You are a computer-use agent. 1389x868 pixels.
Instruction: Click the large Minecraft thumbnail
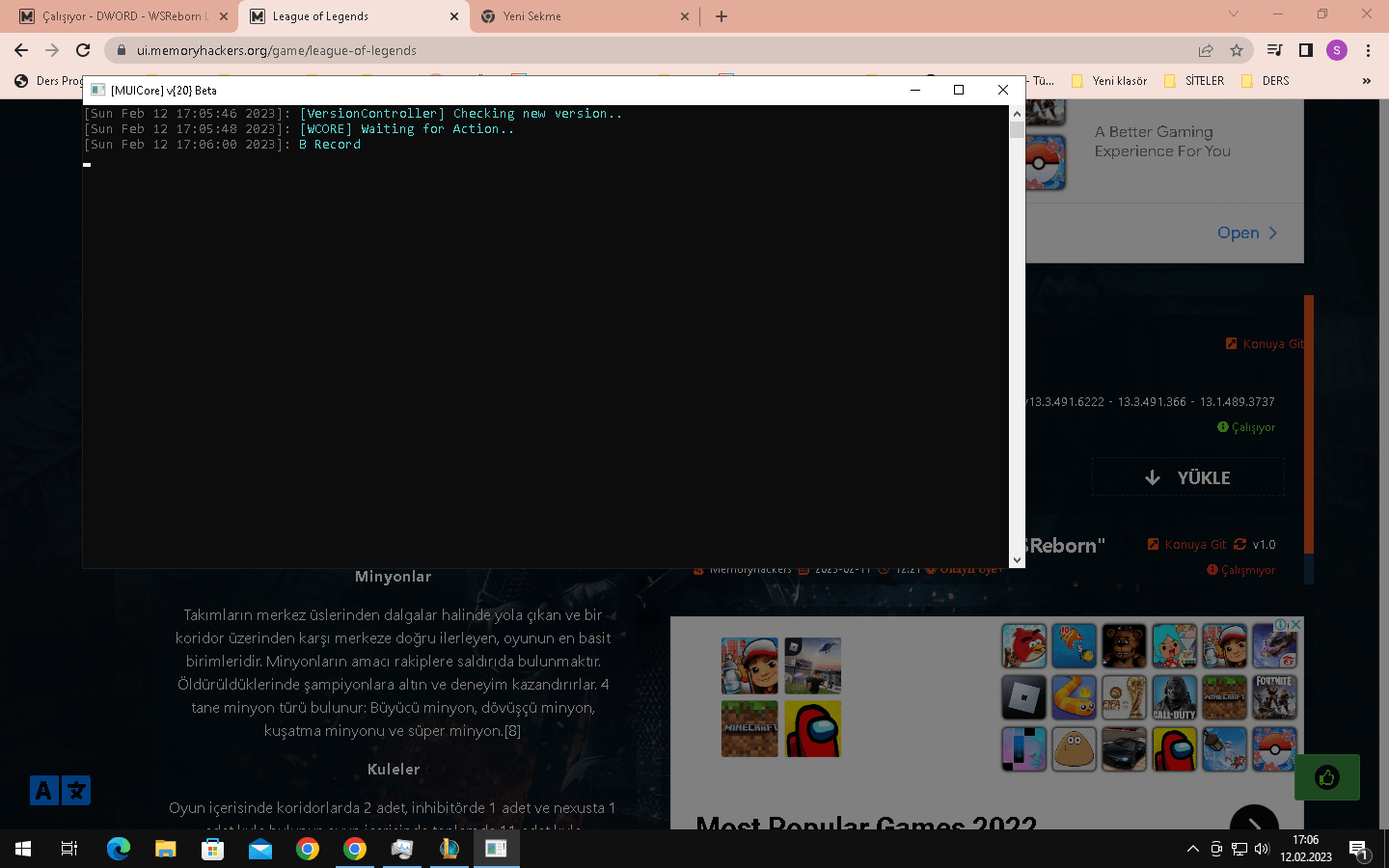click(x=749, y=729)
